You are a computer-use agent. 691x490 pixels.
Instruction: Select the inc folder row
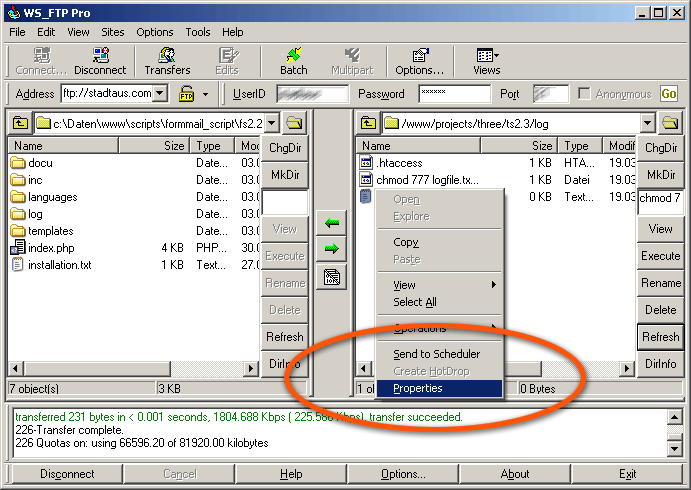134,180
